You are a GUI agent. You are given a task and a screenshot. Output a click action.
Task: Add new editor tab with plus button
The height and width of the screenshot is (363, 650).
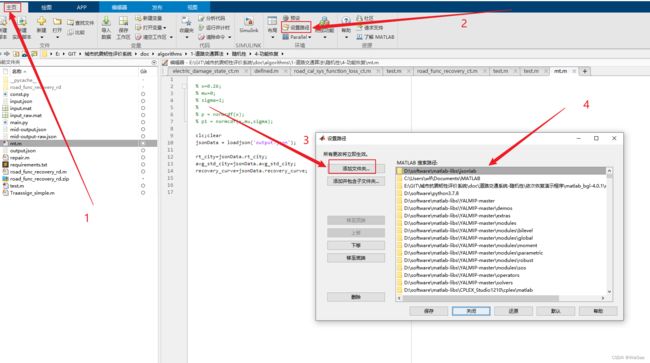click(585, 71)
